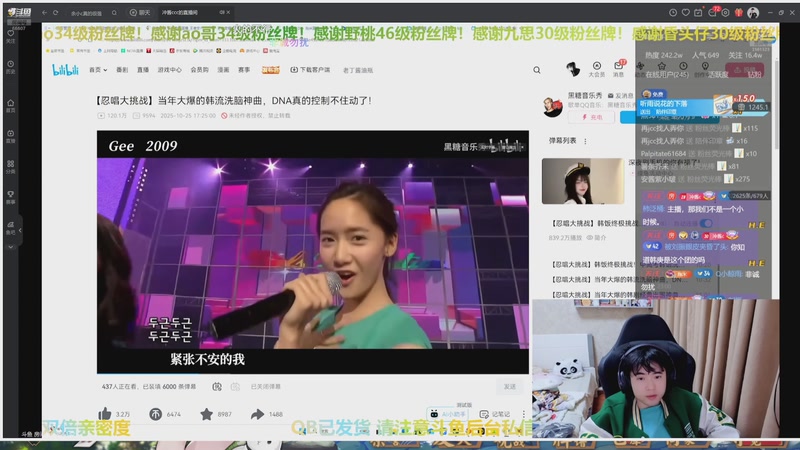800x450 pixels.
Task: Click 发消息 next to 黑糖音乐秀
Action: pyautogui.click(x=620, y=95)
